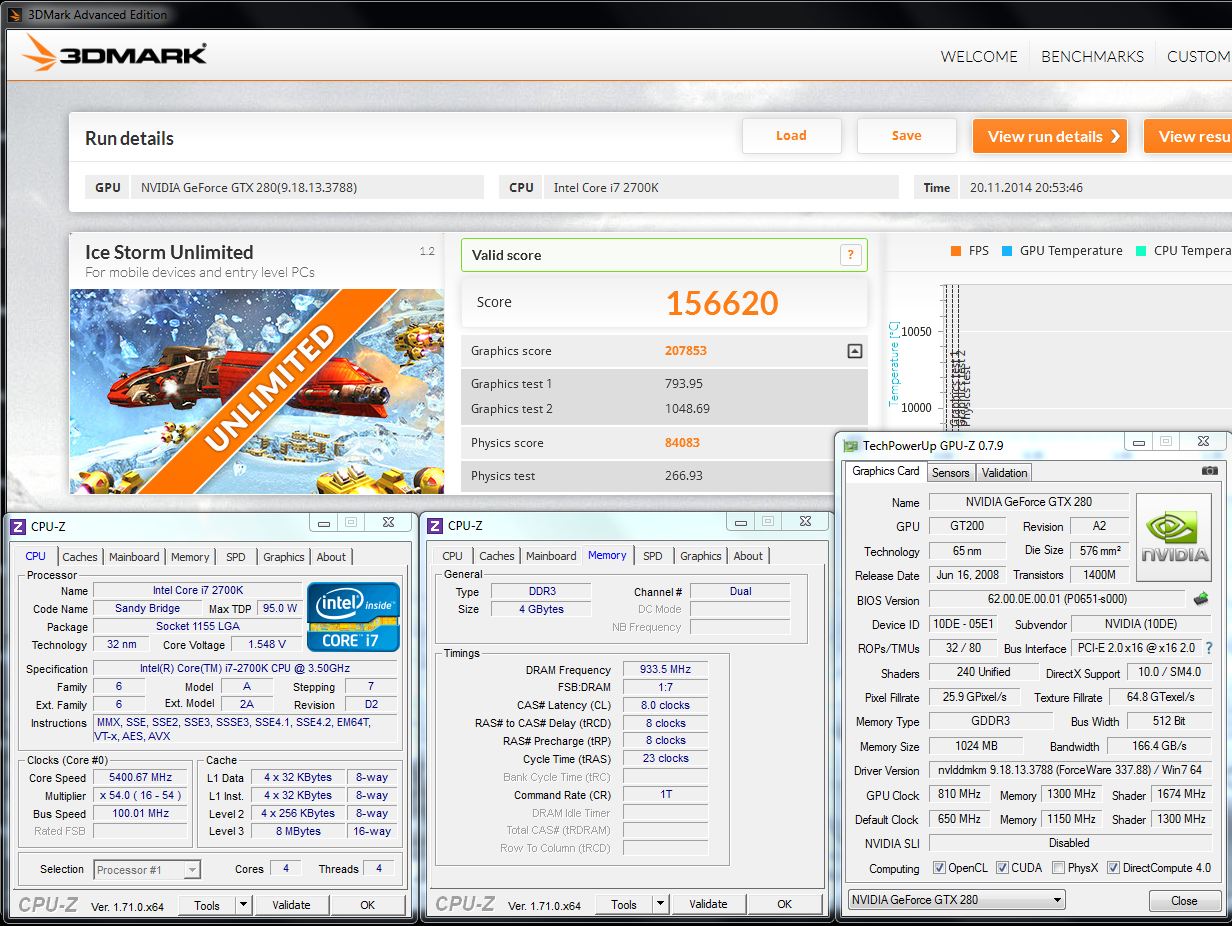
Task: Click the Load button in Run details
Action: click(x=791, y=136)
